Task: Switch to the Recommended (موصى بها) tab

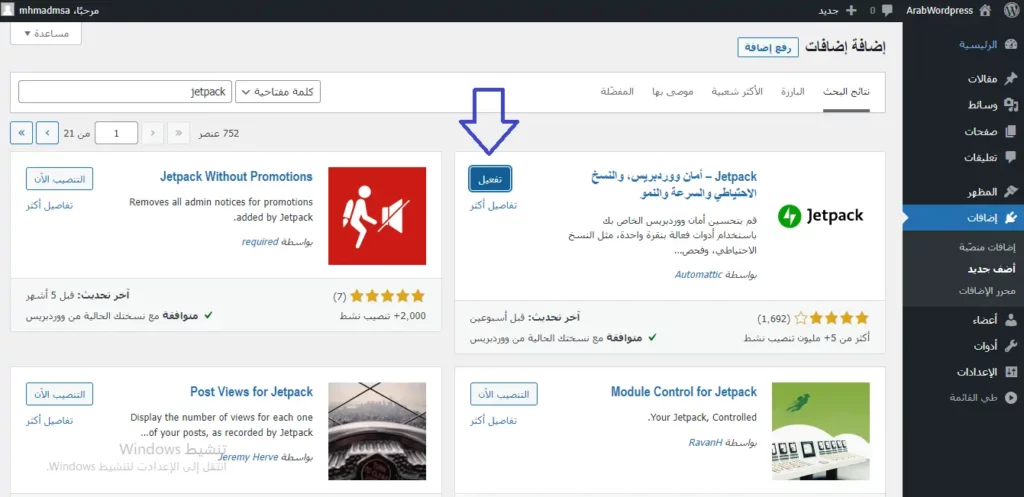Action: pyautogui.click(x=674, y=92)
